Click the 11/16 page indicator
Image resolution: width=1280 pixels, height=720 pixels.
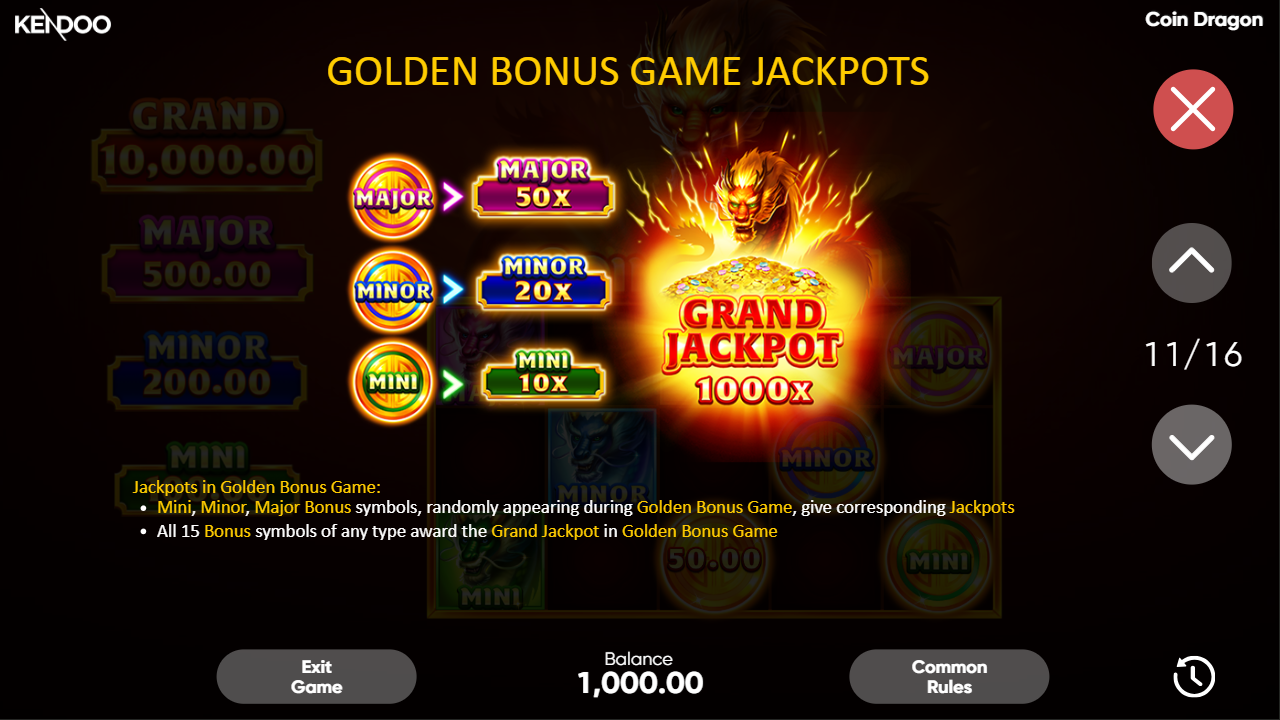[x=1192, y=354]
